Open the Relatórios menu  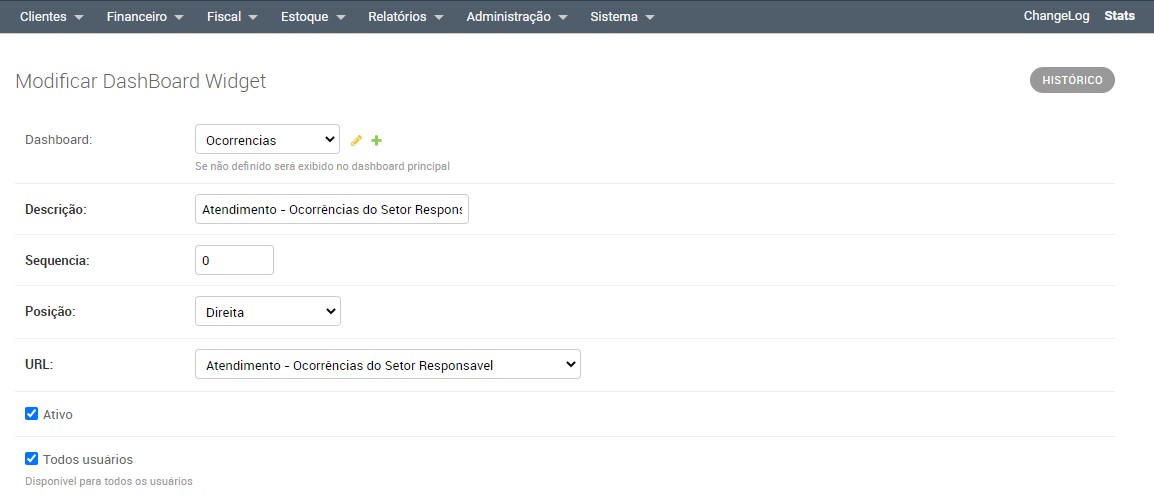point(405,17)
